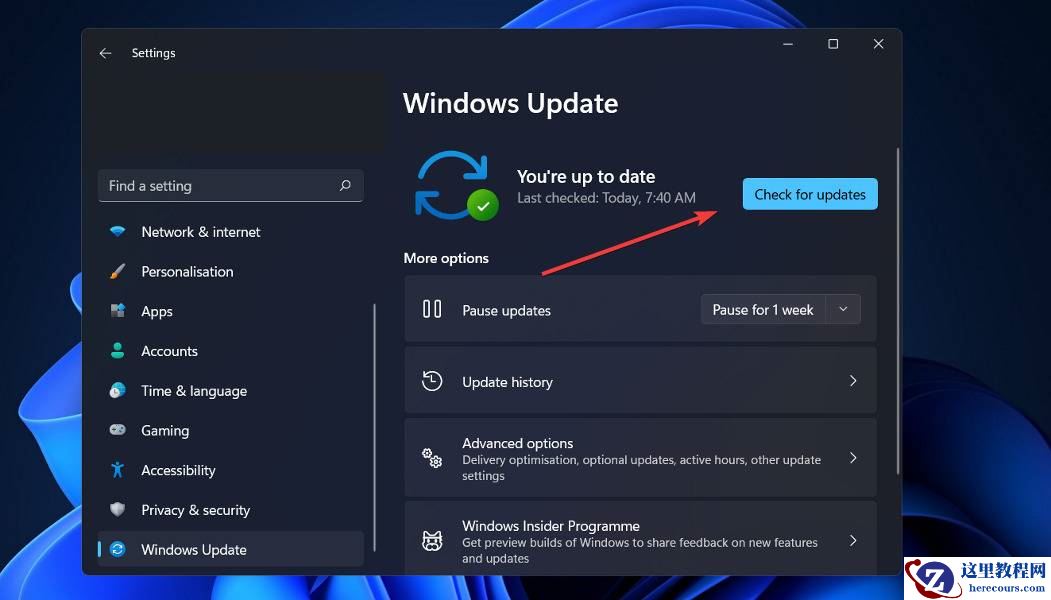Click the Gaming Xbox icon
Viewport: 1051px width, 600px height.
point(117,430)
